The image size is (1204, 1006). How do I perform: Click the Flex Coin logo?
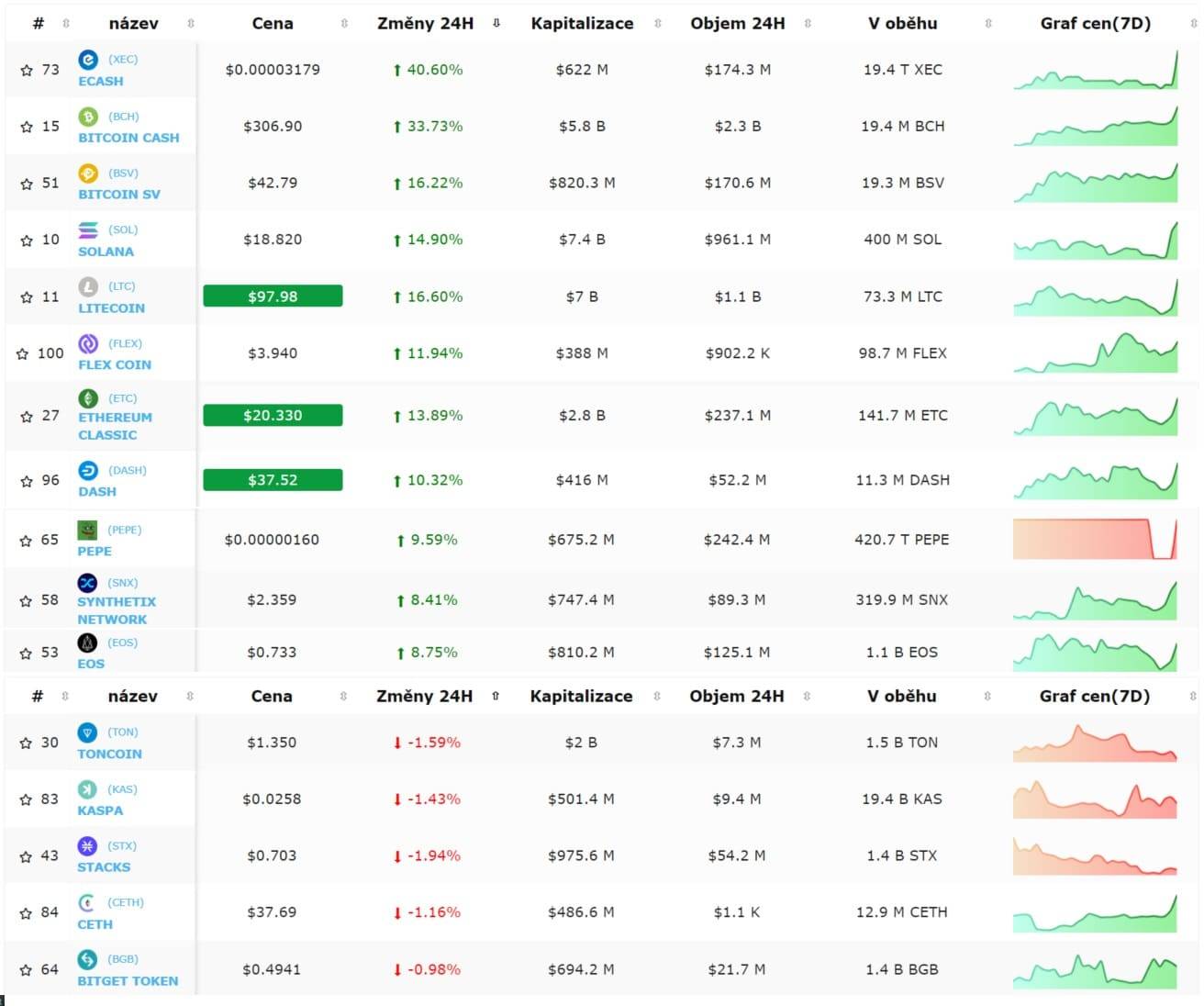point(88,344)
